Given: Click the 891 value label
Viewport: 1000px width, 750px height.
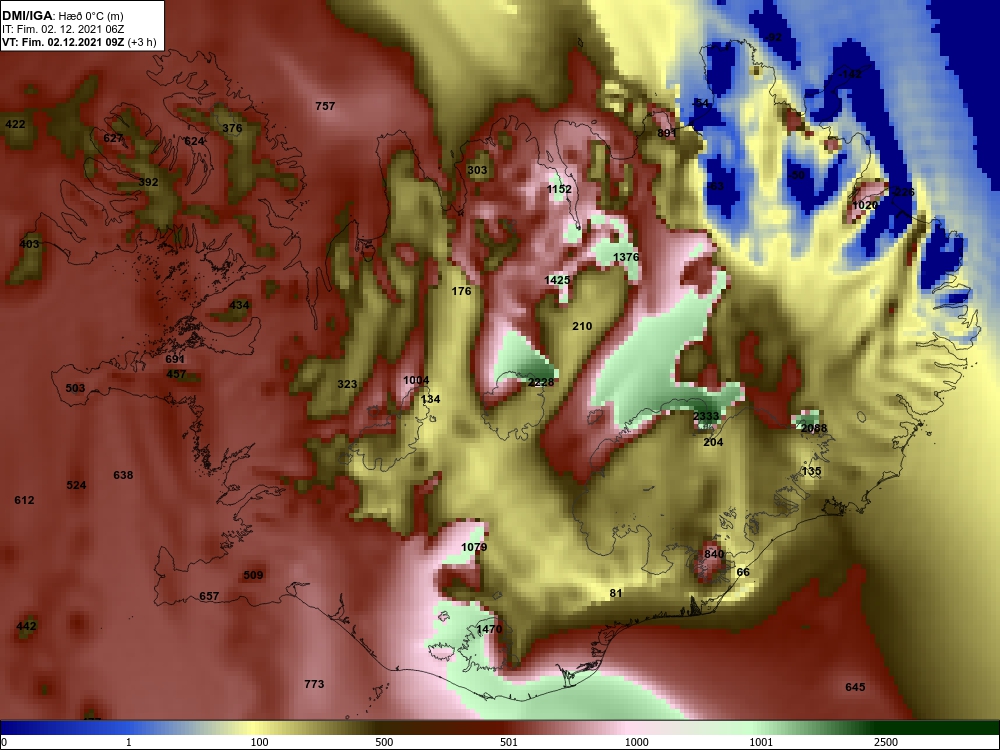Looking at the screenshot, I should pos(666,133).
